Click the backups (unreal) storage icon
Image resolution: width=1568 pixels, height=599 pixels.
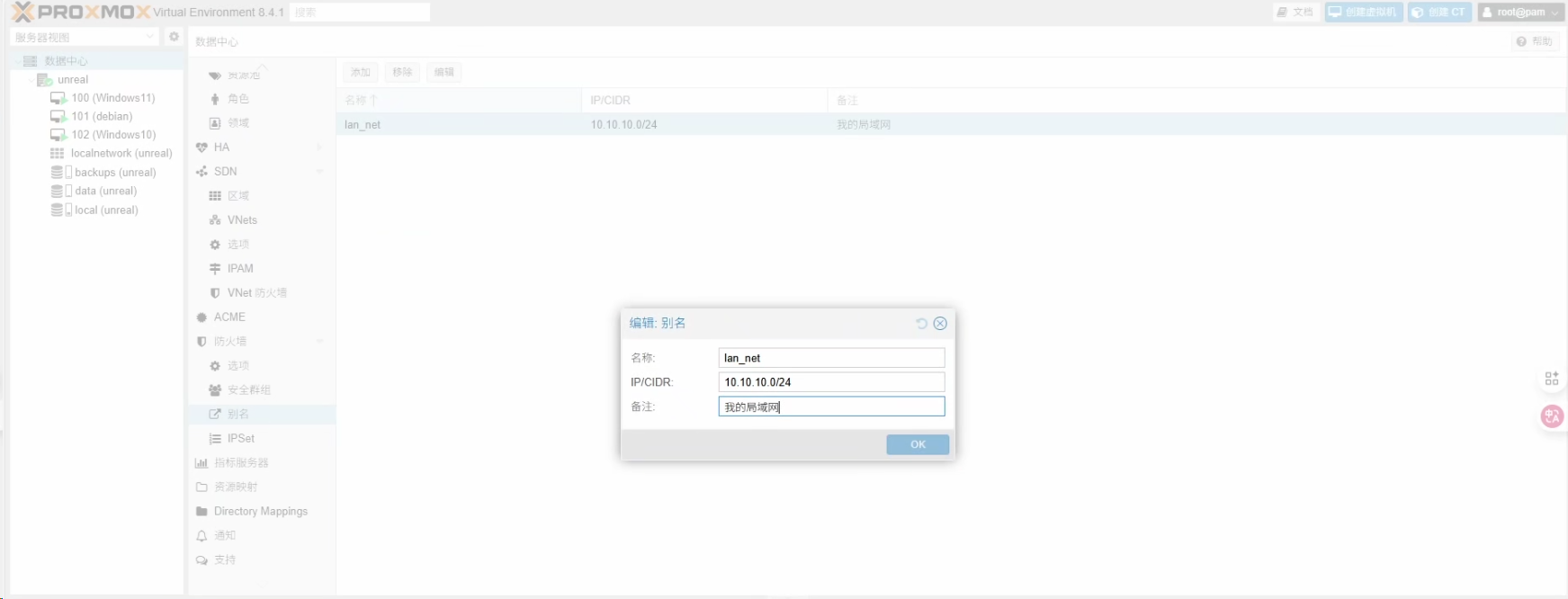click(x=58, y=173)
